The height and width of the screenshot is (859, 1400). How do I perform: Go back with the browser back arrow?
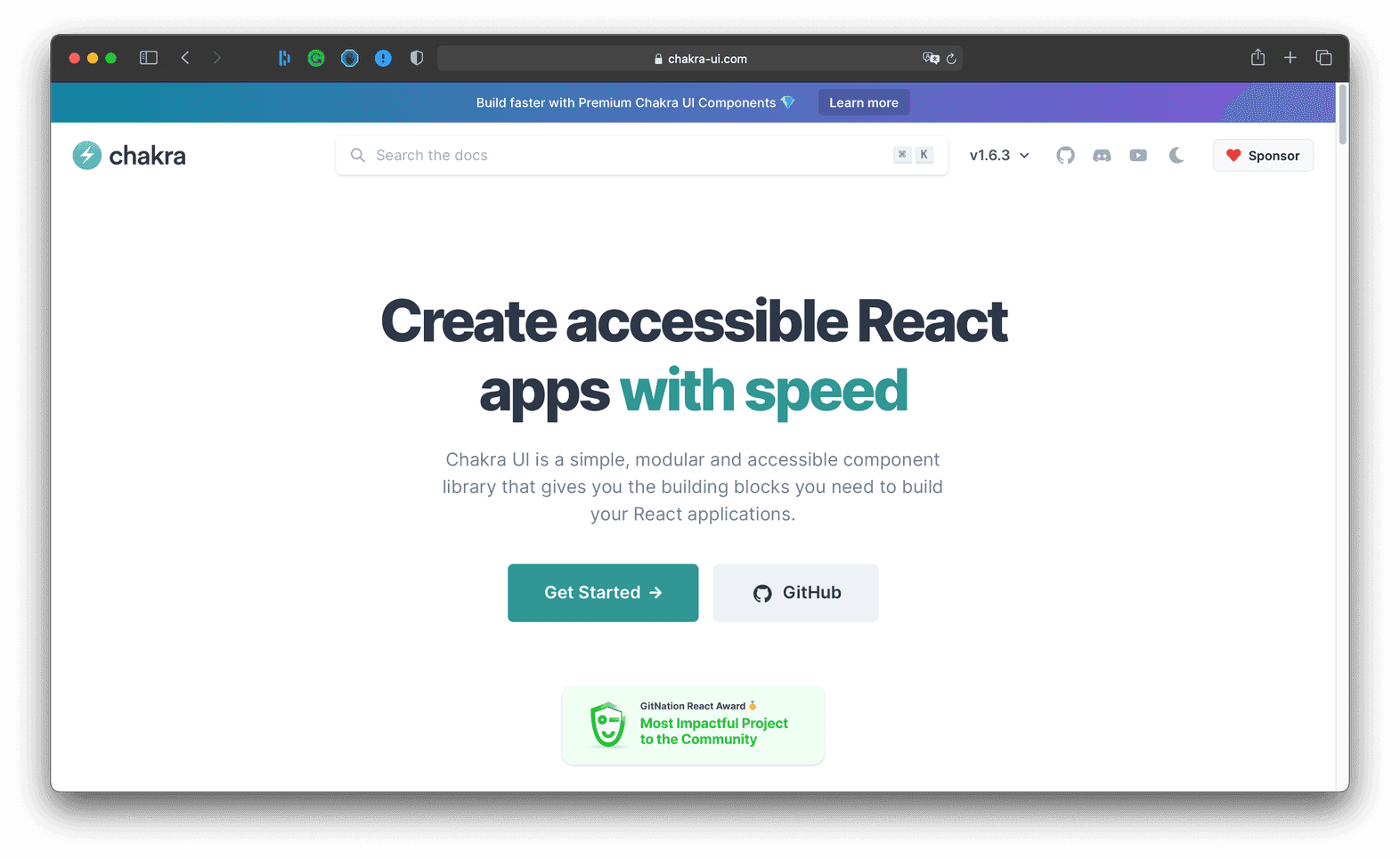click(185, 58)
